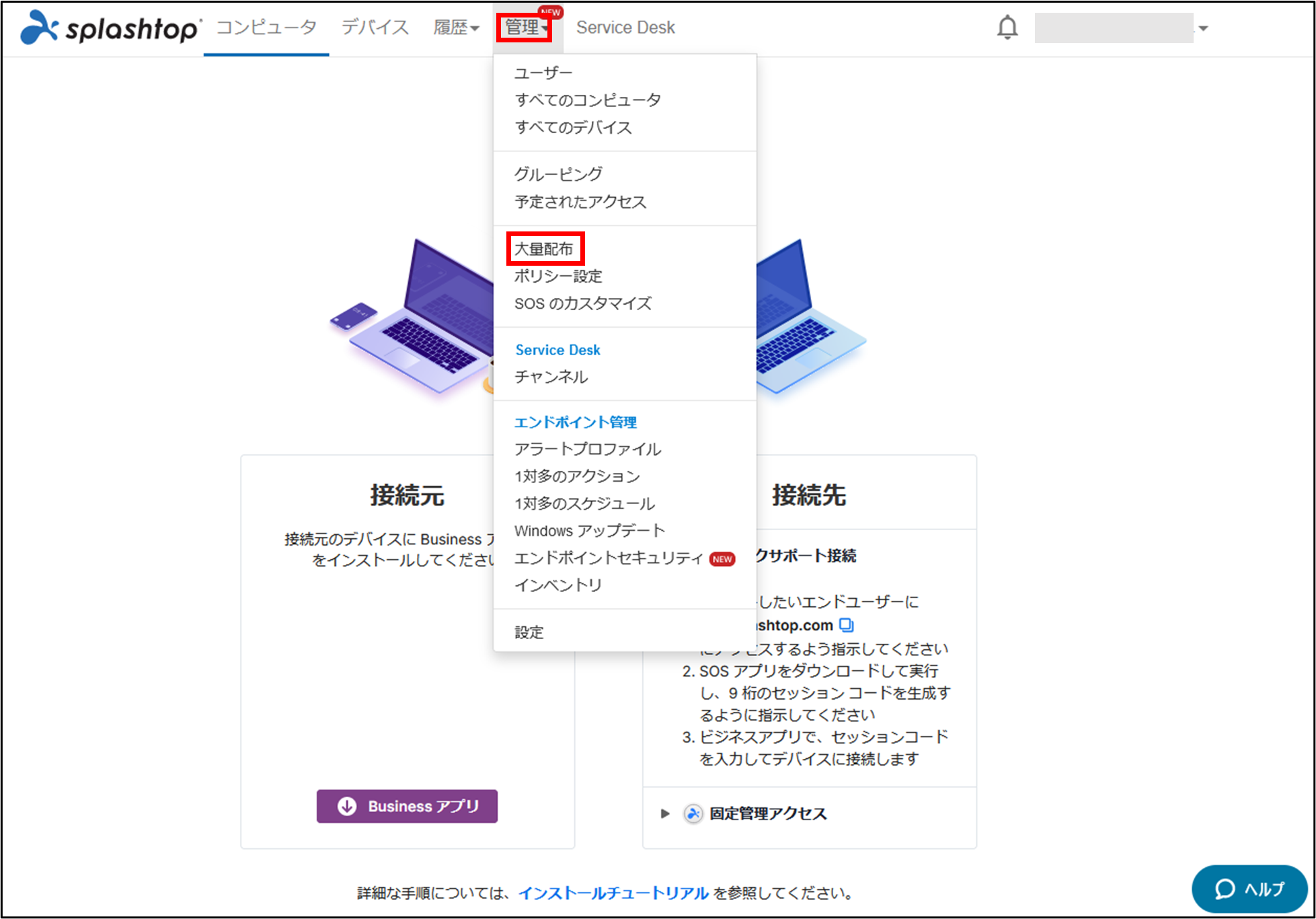1316x919 pixels.
Task: Select チャンネル menu item
Action: [551, 377]
